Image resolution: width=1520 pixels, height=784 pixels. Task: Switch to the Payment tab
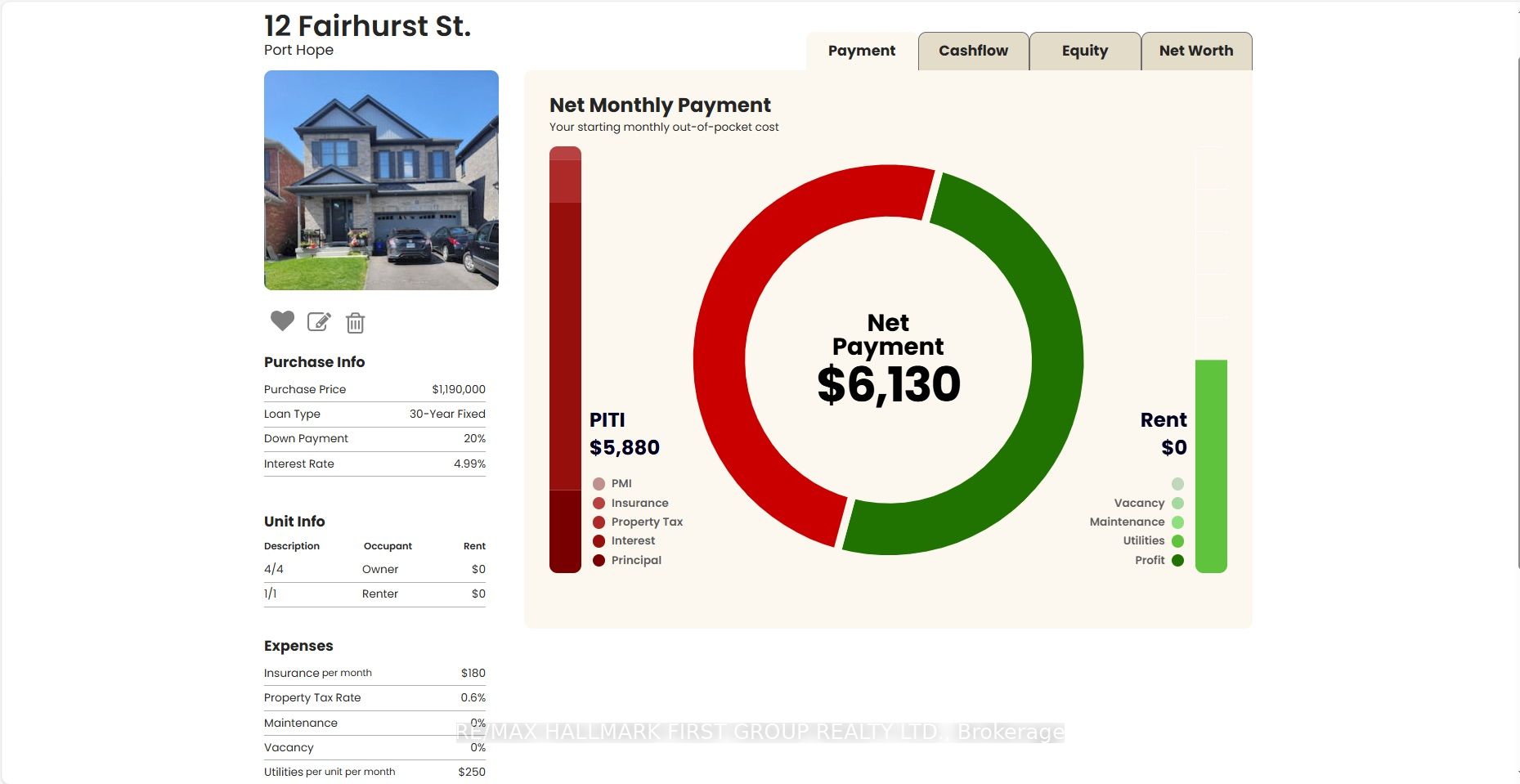[862, 51]
